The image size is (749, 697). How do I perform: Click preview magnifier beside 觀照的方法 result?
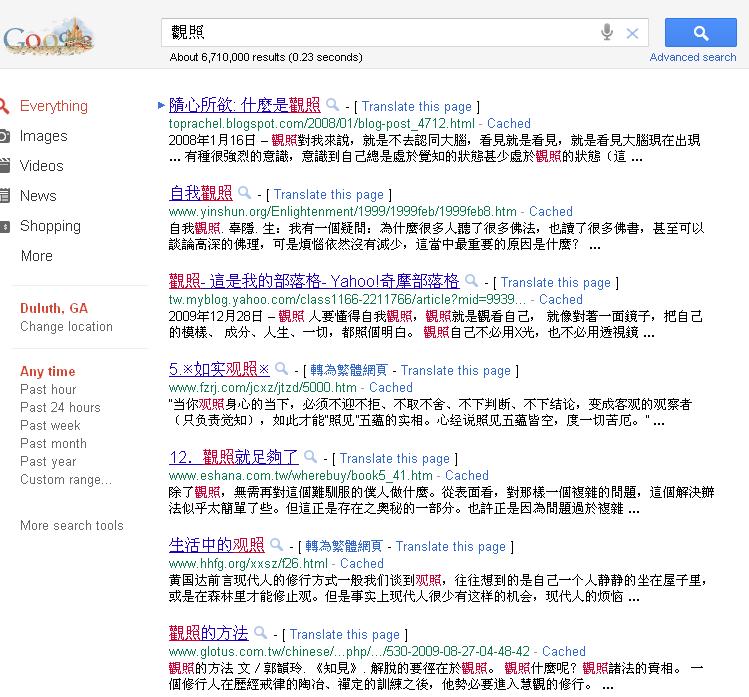[260, 633]
